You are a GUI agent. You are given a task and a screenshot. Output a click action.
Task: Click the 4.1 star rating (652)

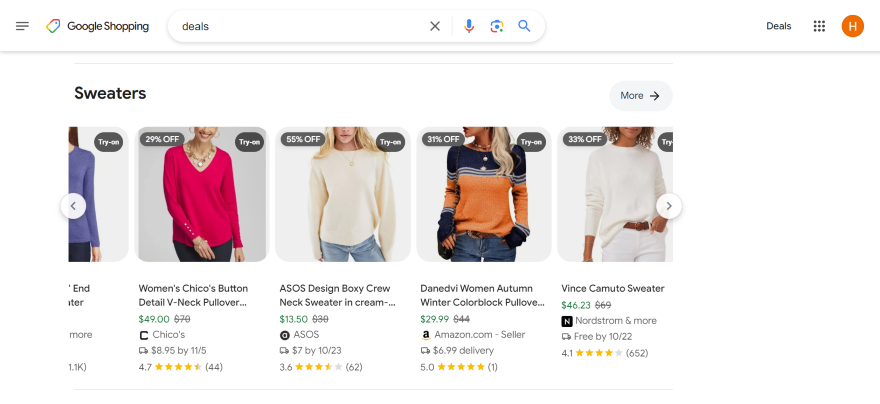pyautogui.click(x=604, y=353)
